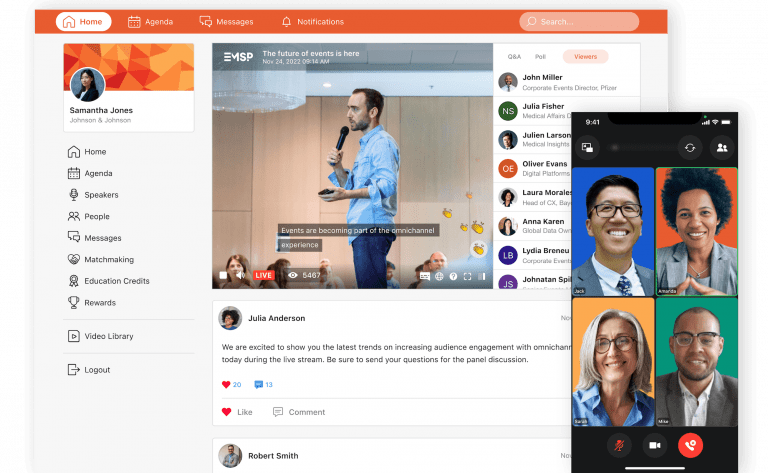Screen dimensions: 768x473
Task: Open participants list on phone call
Action: [x=720, y=147]
